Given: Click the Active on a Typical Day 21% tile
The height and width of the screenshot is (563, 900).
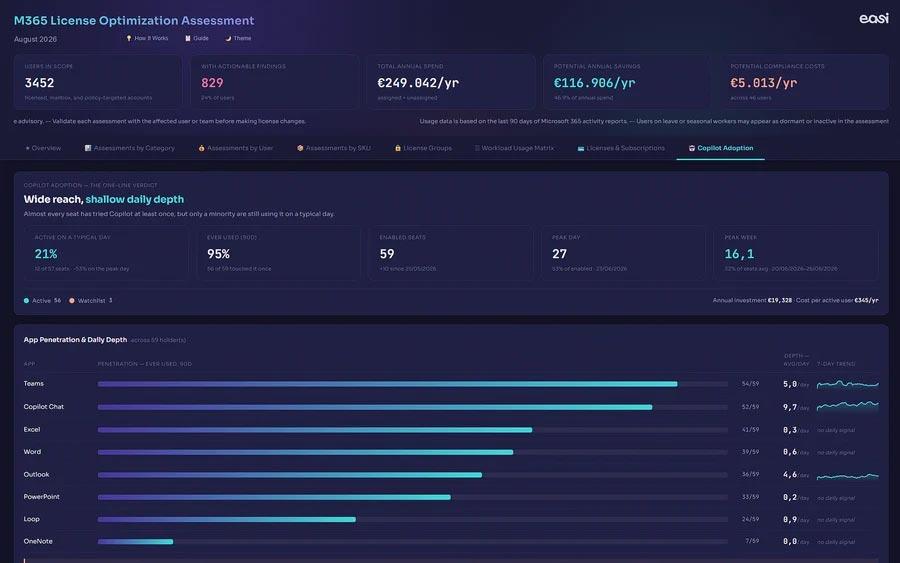Looking at the screenshot, I should pyautogui.click(x=106, y=253).
